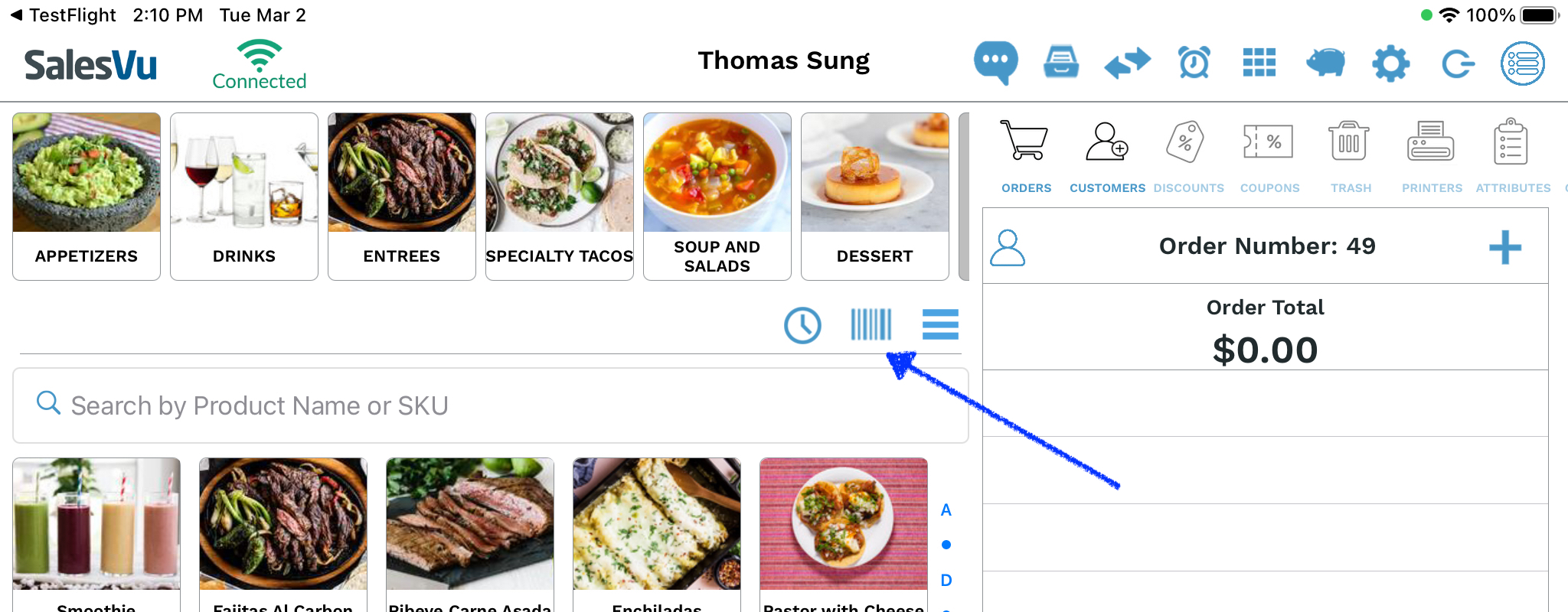Open the grid layout icon

click(1259, 63)
